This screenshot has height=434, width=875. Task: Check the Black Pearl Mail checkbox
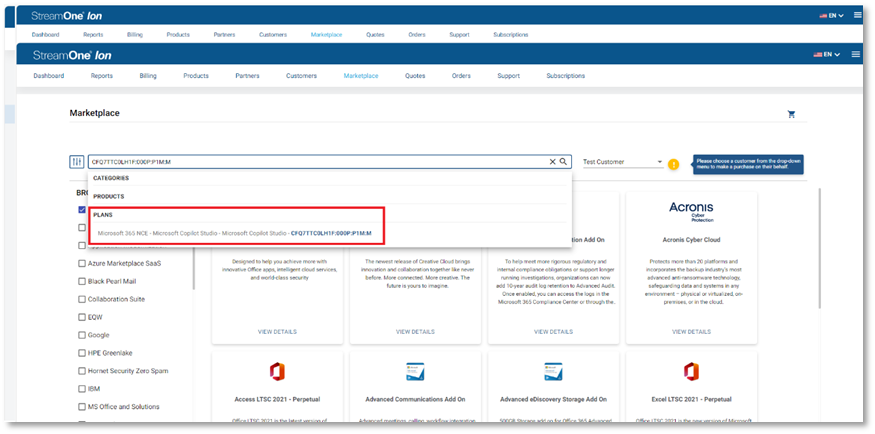click(82, 281)
